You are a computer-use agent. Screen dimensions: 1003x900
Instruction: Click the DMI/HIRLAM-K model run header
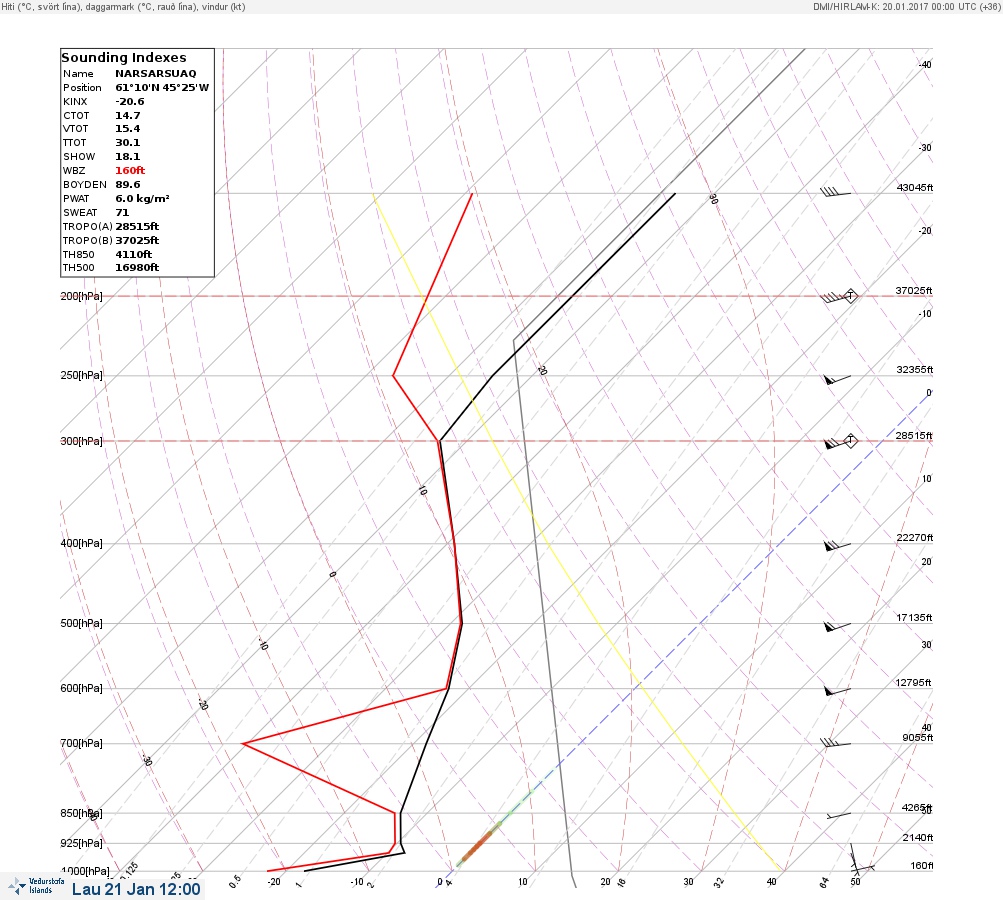[906, 6]
